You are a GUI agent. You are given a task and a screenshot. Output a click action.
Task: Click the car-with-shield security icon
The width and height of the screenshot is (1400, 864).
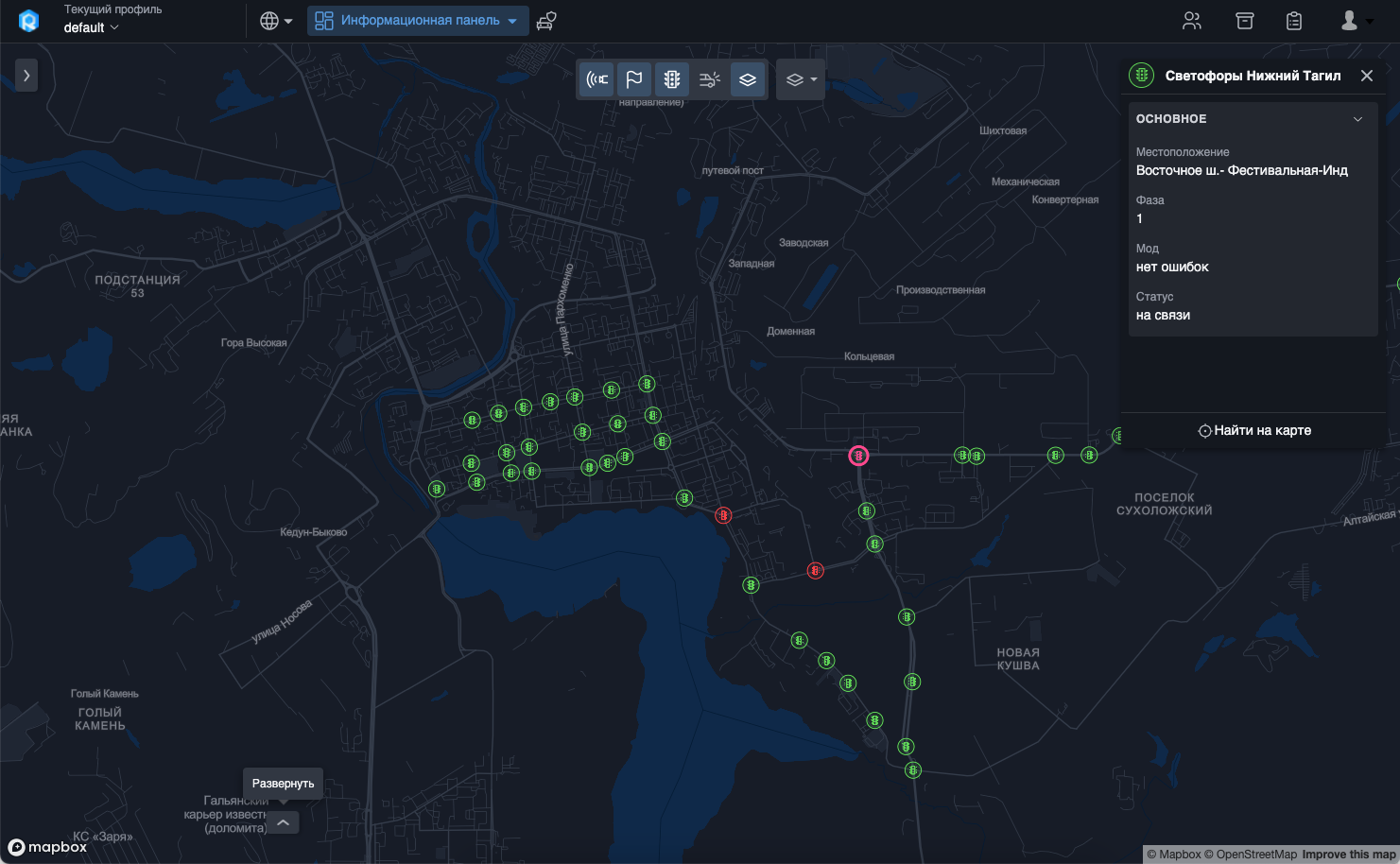click(x=546, y=21)
